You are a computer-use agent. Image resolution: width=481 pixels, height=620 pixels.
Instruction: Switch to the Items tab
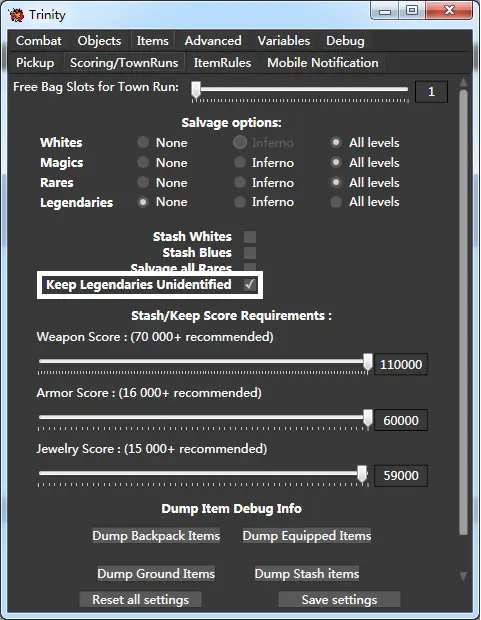tap(152, 41)
